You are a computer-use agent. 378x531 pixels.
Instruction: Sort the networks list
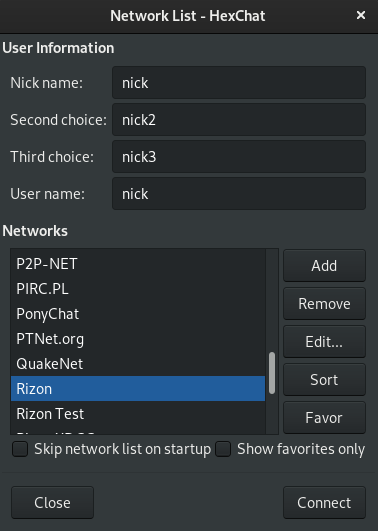[x=324, y=379]
